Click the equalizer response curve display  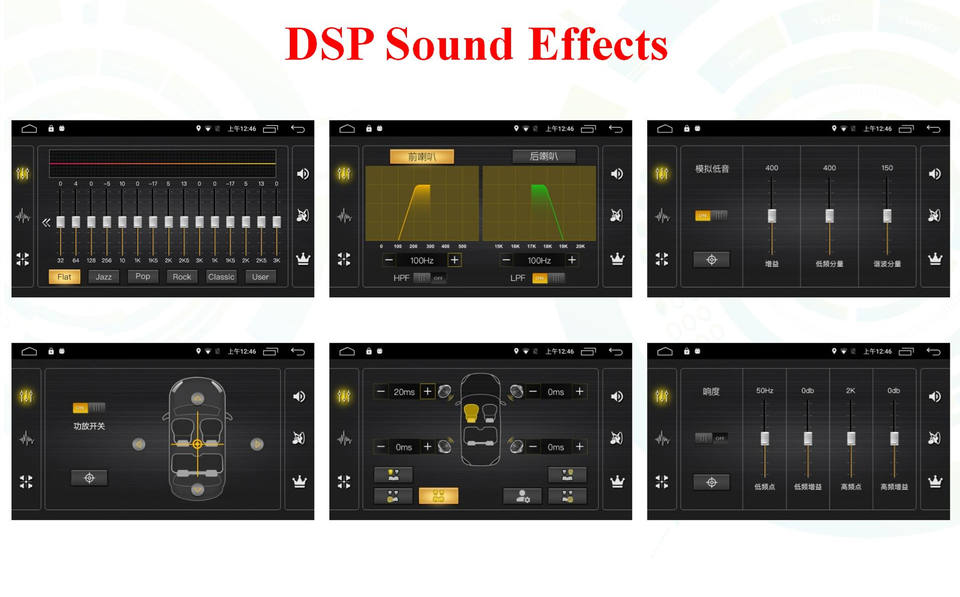pyautogui.click(x=163, y=163)
